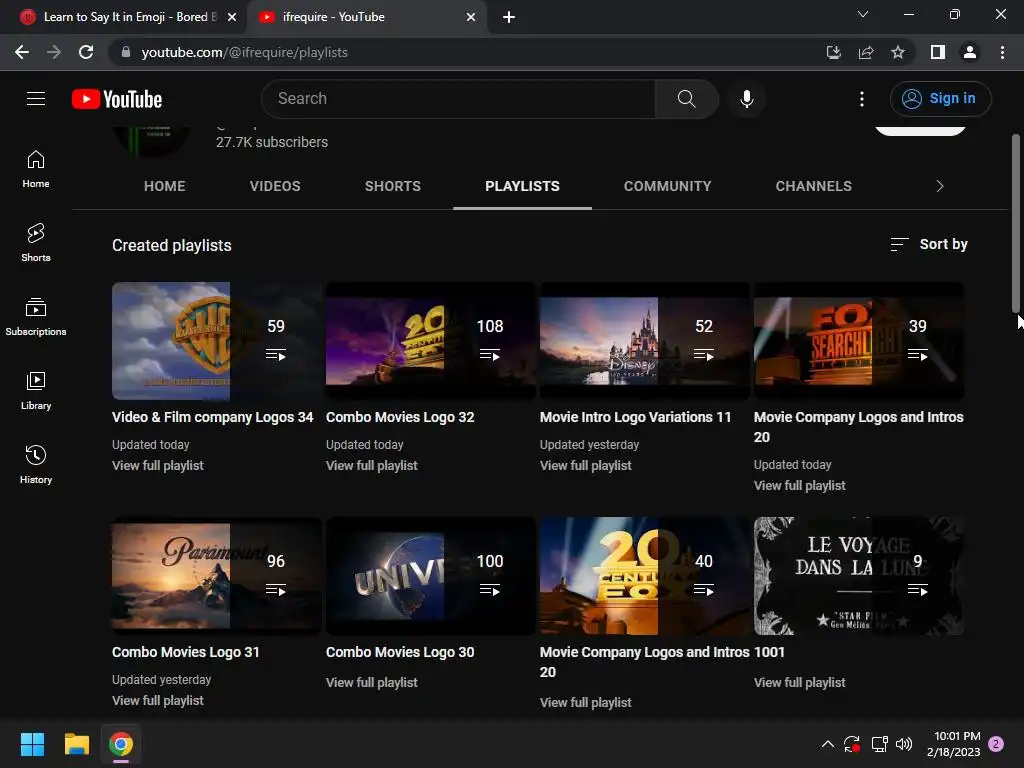Select the PLAYLISTS channel tab
Image resolution: width=1024 pixels, height=768 pixels.
pyautogui.click(x=522, y=186)
